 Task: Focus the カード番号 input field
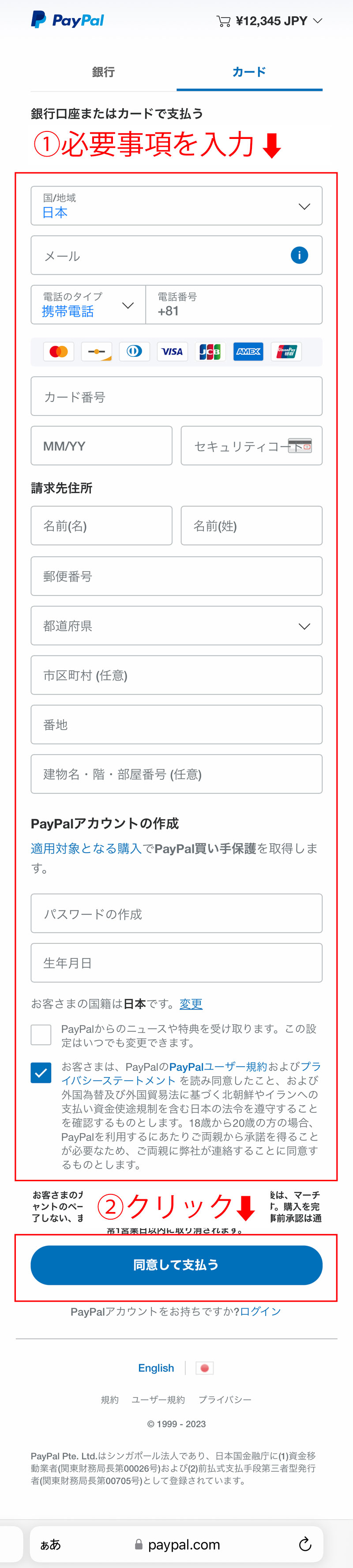pyautogui.click(x=176, y=396)
